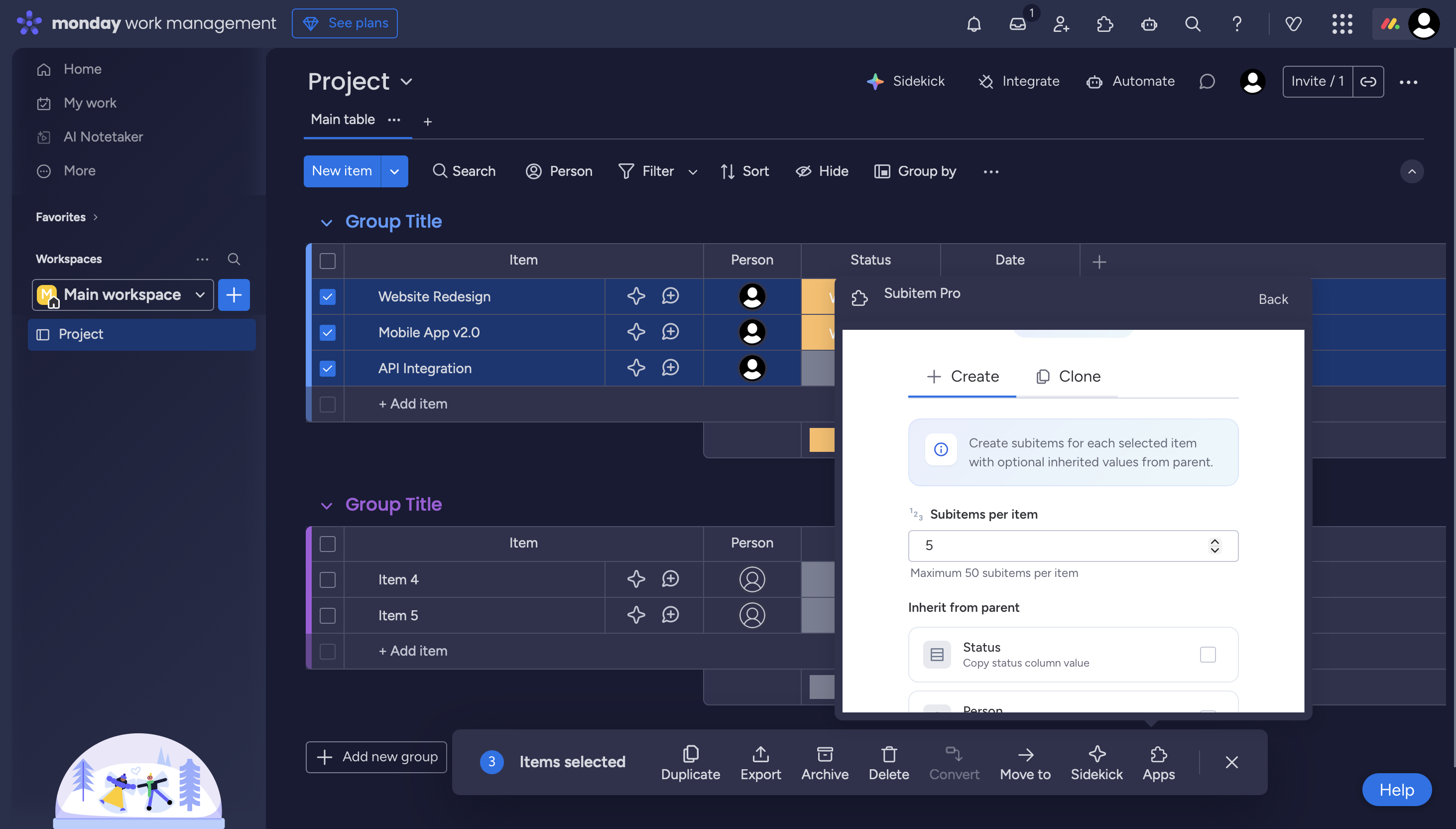
Task: Open your profile menu via the avatar
Action: pyautogui.click(x=1424, y=23)
